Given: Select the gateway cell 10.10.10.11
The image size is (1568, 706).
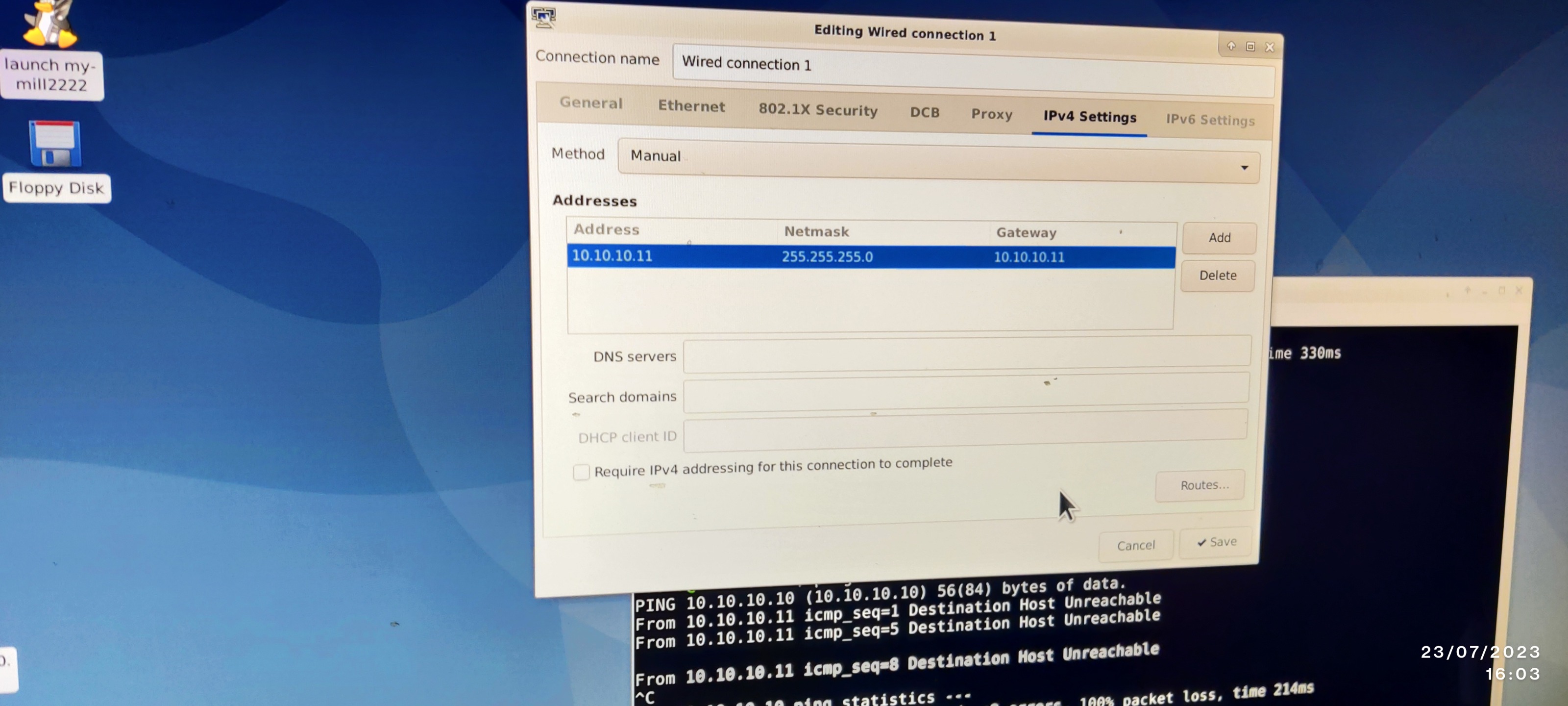Looking at the screenshot, I should (1029, 257).
